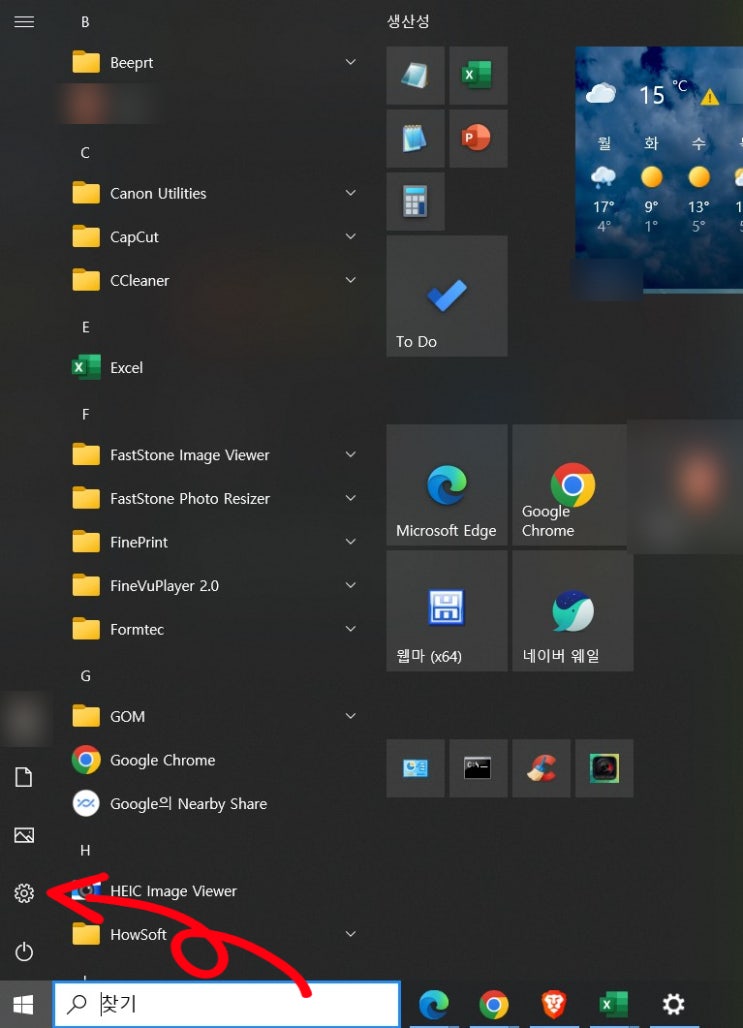
Task: Expand the FastStone Image Viewer folder
Action: click(350, 455)
